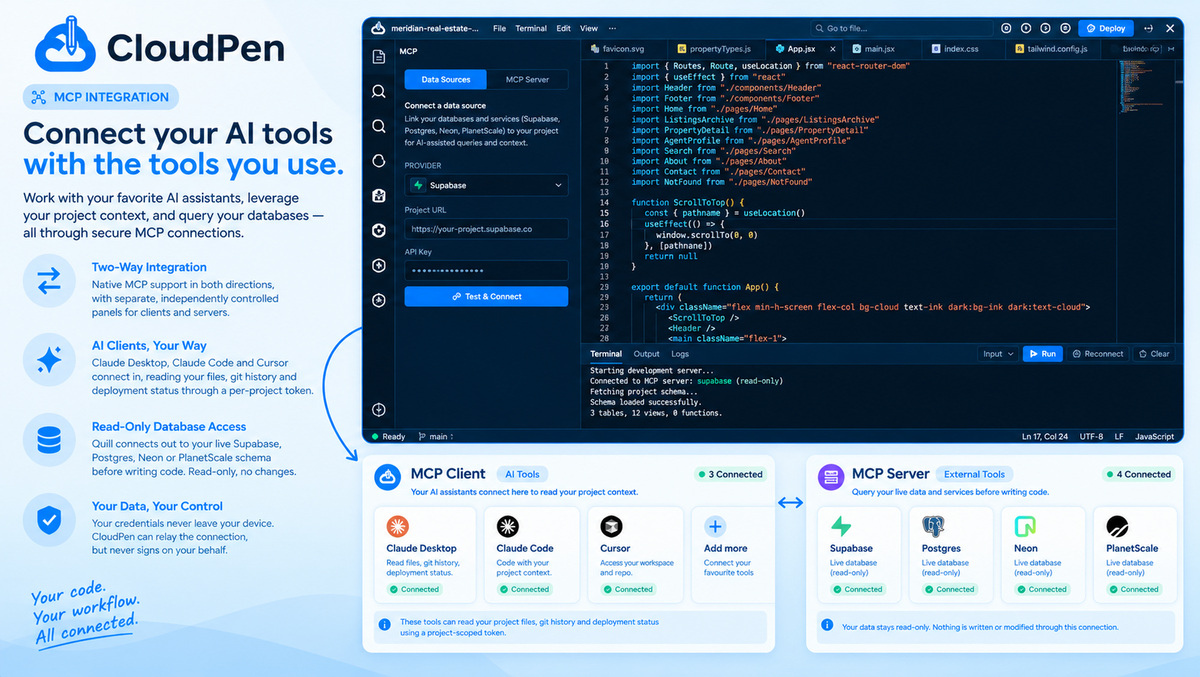Click the bottom-most icon in the IDE sidebar
This screenshot has height=677, width=1200.
pos(379,409)
